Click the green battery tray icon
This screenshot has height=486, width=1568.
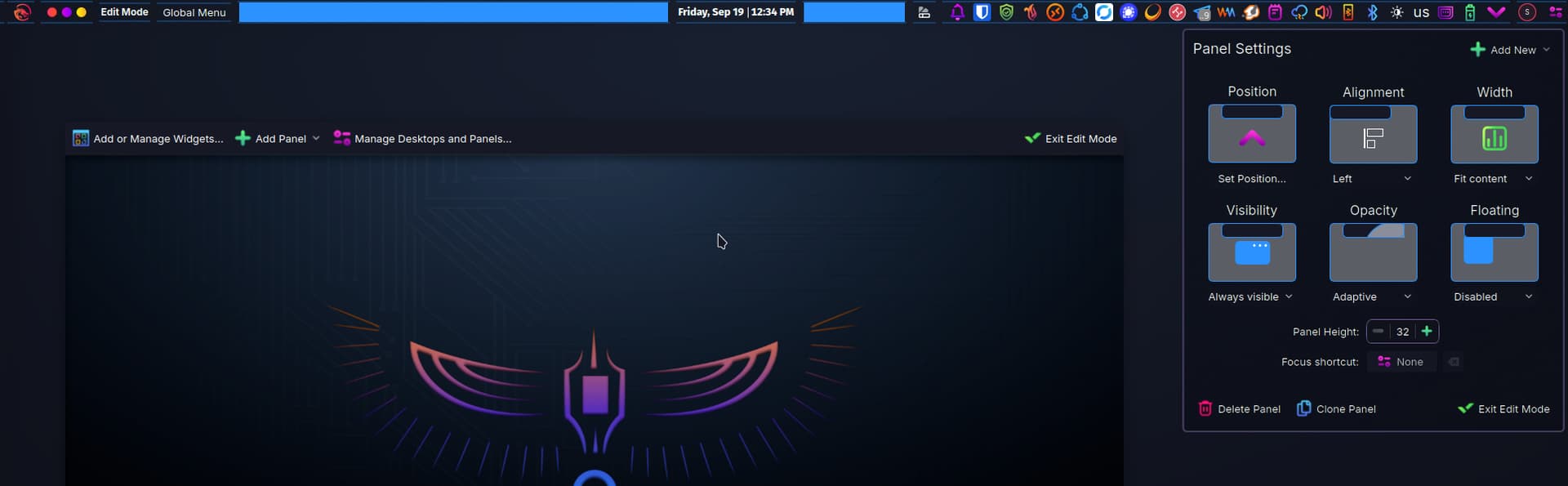[x=1470, y=12]
